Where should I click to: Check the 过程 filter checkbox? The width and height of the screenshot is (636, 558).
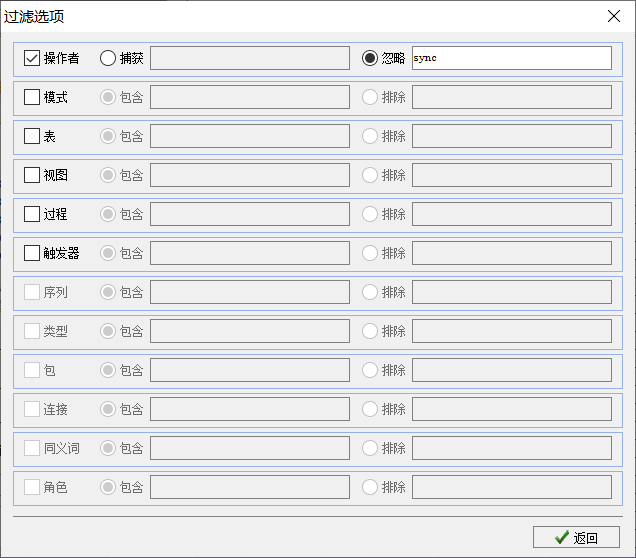pos(32,214)
